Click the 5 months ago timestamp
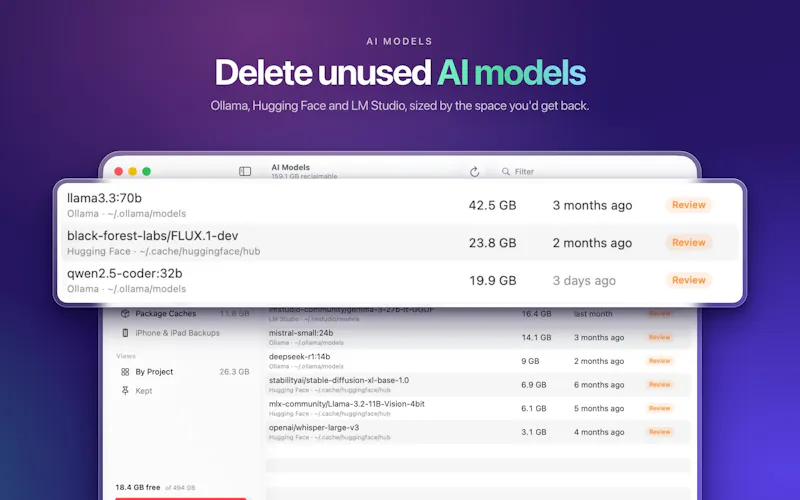Screen dimensions: 800x500 point(599,408)
